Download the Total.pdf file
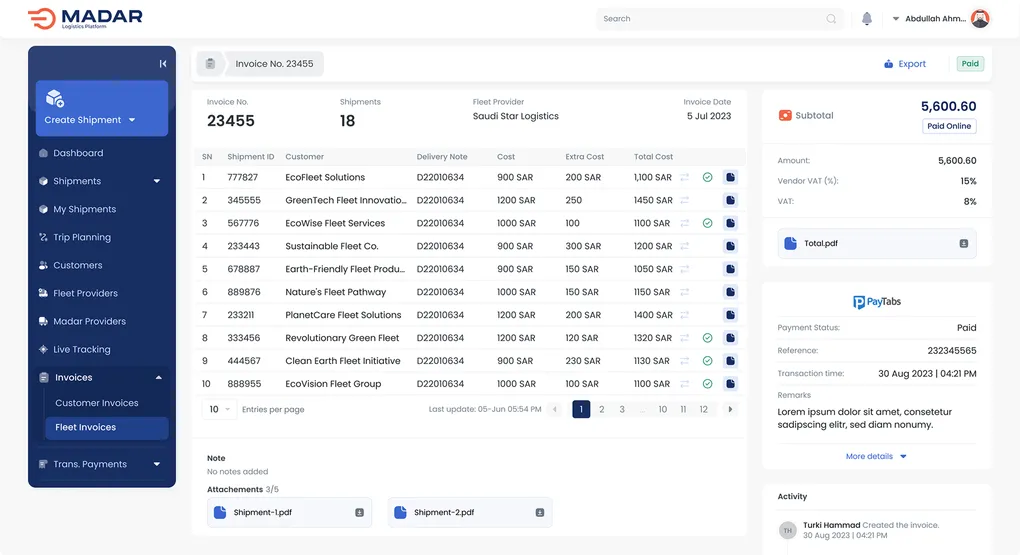Image resolution: width=1020 pixels, height=555 pixels. (x=964, y=244)
